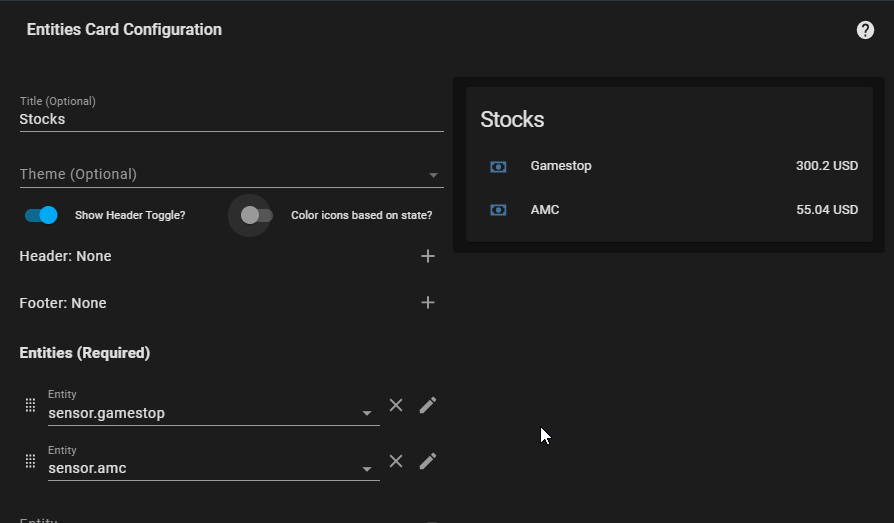Open the help icon for card configuration
894x523 pixels.
[x=865, y=30]
